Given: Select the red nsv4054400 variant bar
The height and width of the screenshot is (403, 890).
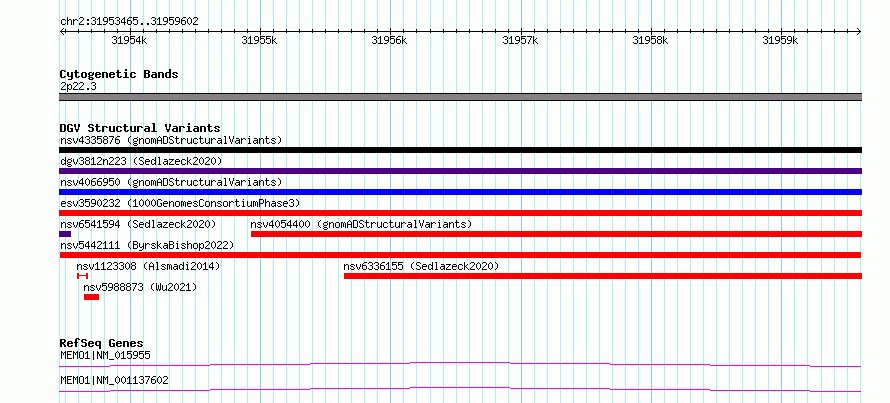Looking at the screenshot, I should pyautogui.click(x=556, y=234).
